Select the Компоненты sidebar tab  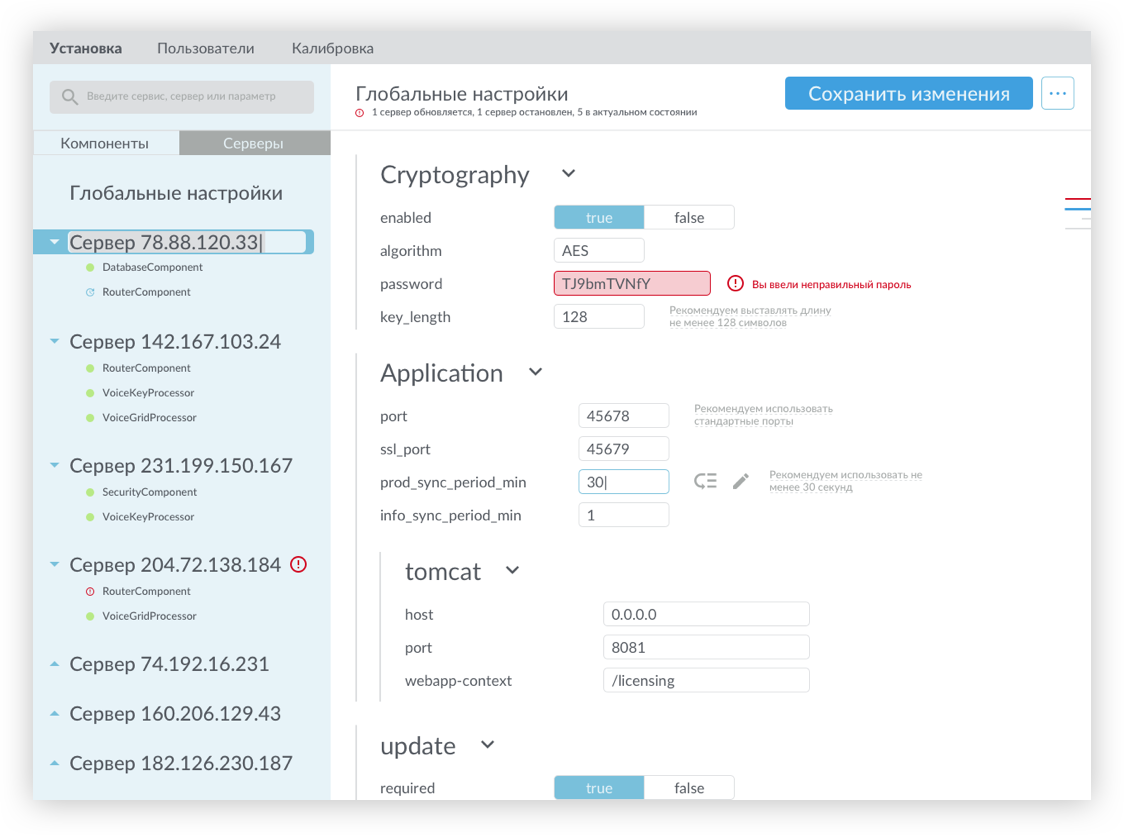point(105,143)
